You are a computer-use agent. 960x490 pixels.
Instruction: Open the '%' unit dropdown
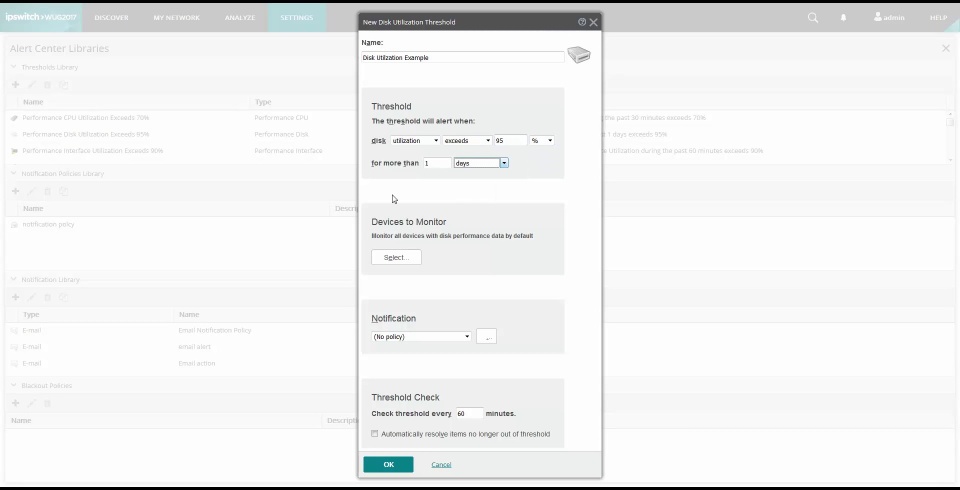point(542,140)
